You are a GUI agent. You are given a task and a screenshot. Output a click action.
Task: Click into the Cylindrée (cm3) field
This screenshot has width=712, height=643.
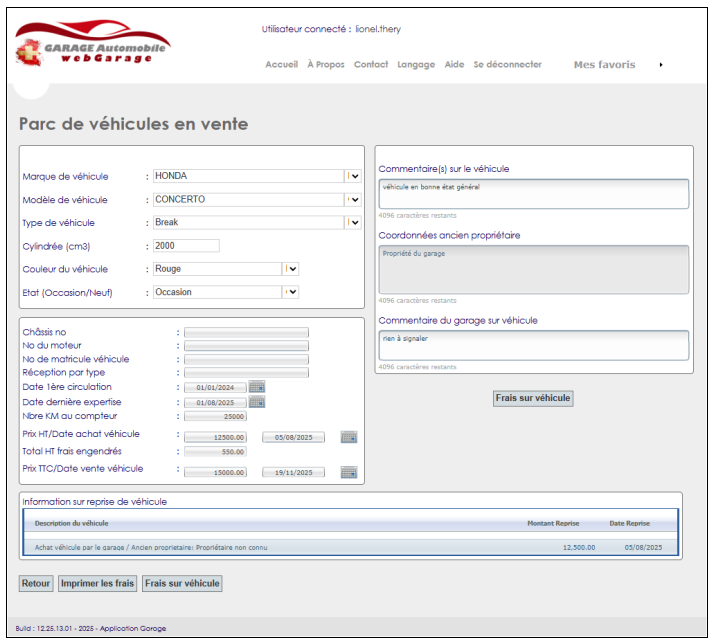coord(186,246)
